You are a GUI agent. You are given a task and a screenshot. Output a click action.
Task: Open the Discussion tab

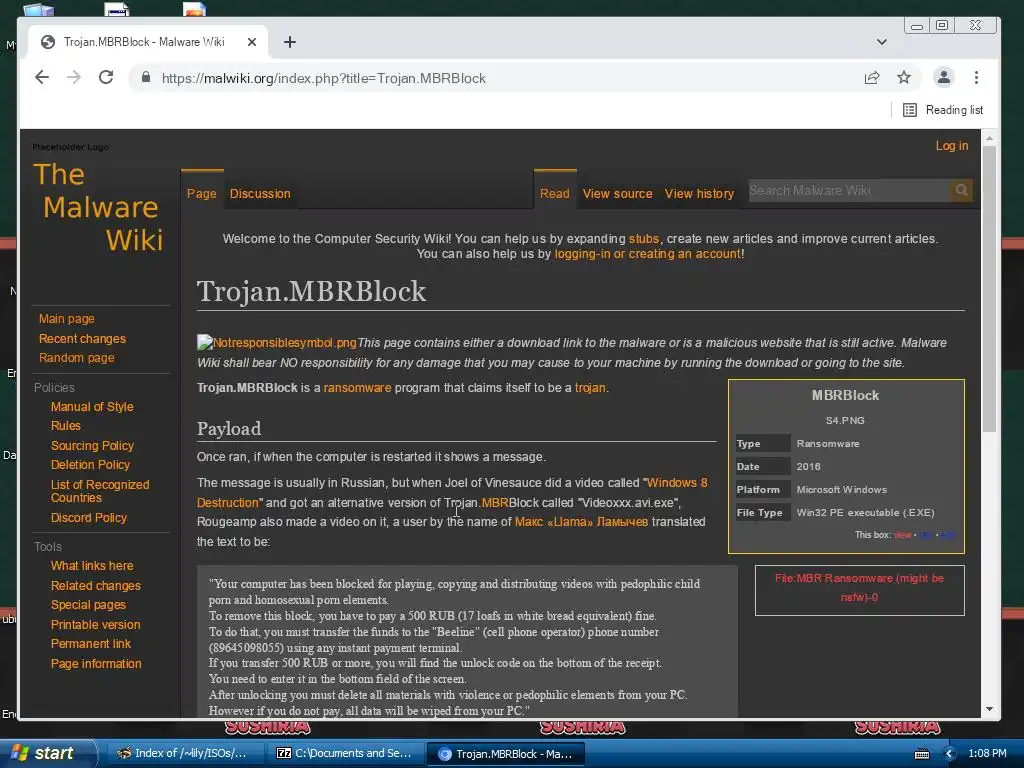tap(260, 193)
